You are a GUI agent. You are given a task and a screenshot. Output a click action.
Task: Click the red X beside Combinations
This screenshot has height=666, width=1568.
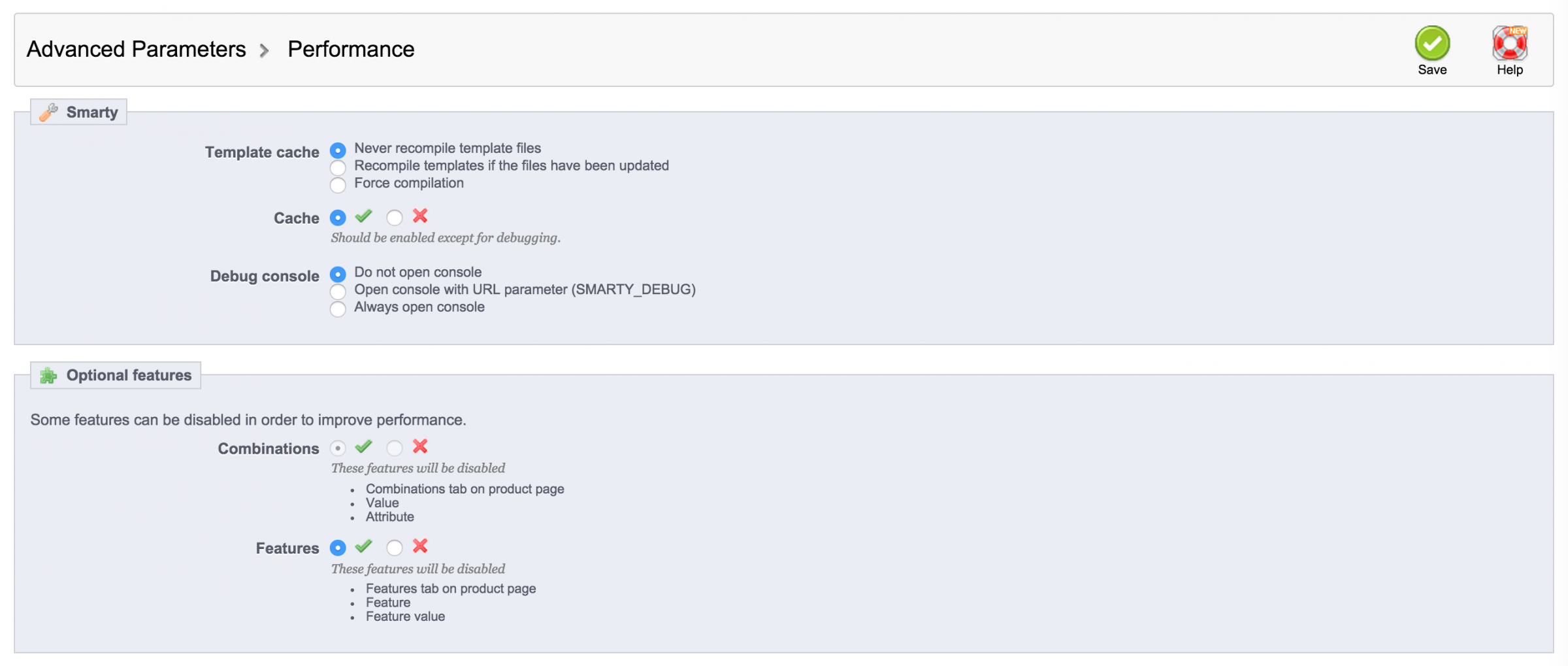420,446
